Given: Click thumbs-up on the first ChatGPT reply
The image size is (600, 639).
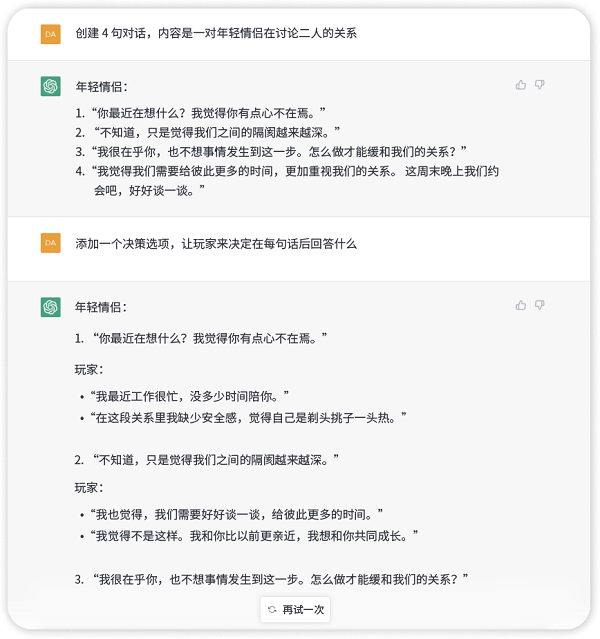Looking at the screenshot, I should click(521, 85).
